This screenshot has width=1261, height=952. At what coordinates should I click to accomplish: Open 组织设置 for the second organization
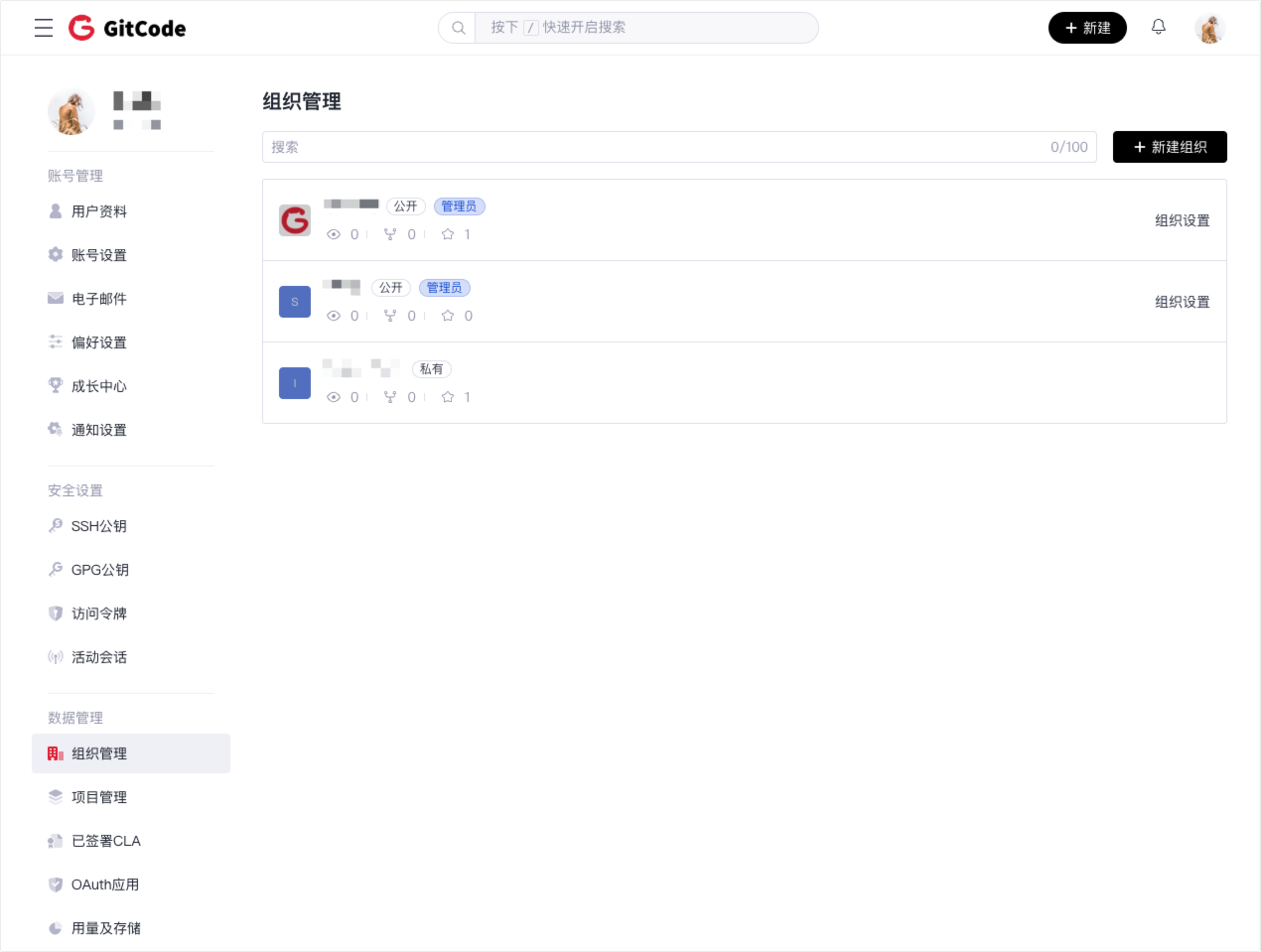pyautogui.click(x=1182, y=302)
